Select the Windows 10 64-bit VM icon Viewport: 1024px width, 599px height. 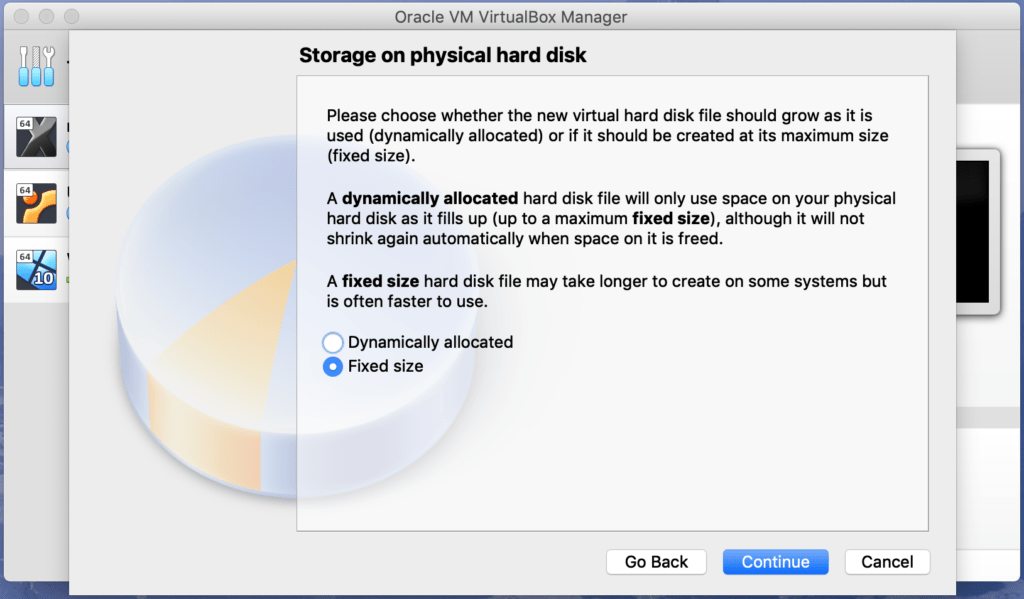tap(37, 270)
